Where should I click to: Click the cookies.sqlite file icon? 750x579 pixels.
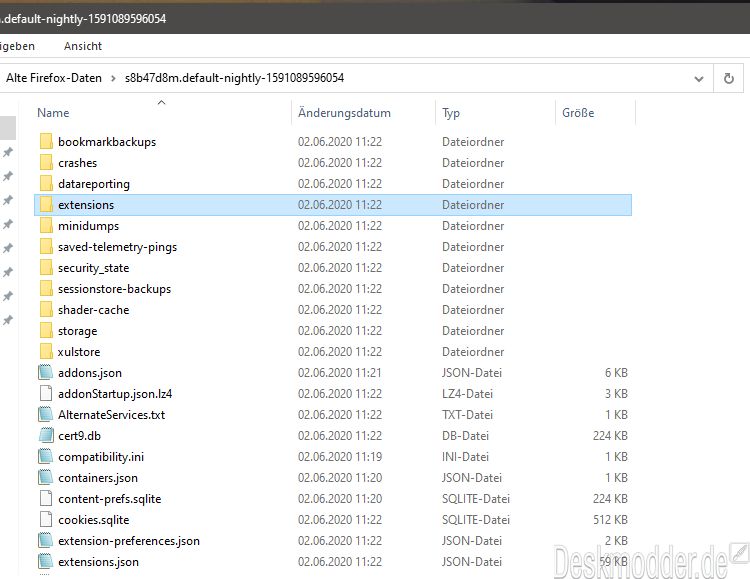click(x=45, y=520)
